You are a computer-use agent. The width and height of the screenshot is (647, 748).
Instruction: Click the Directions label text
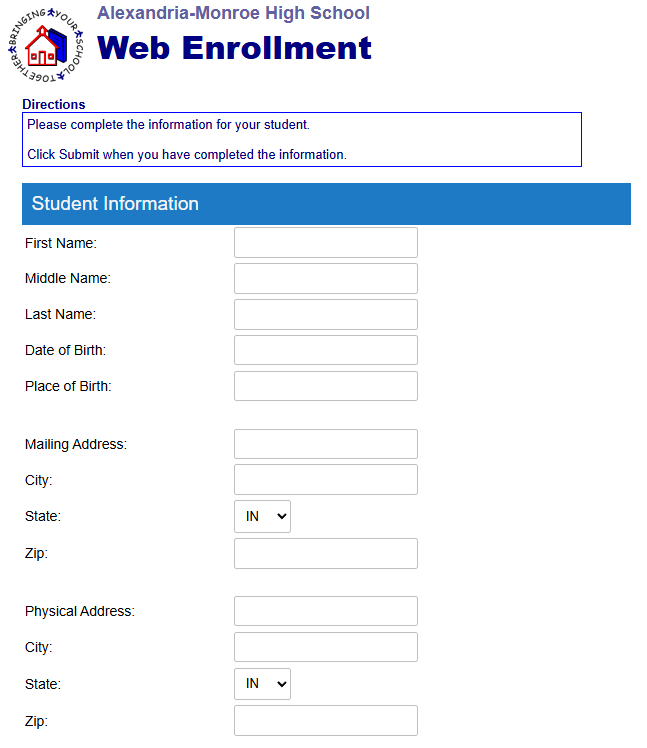click(x=54, y=104)
